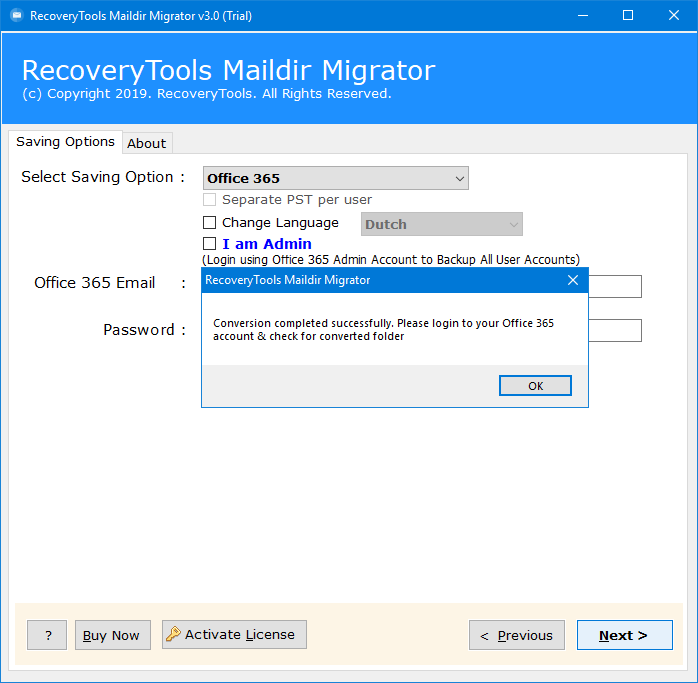
Task: Click the 'Copyright 2019. RecoveryTools' header text
Action: (x=207, y=94)
